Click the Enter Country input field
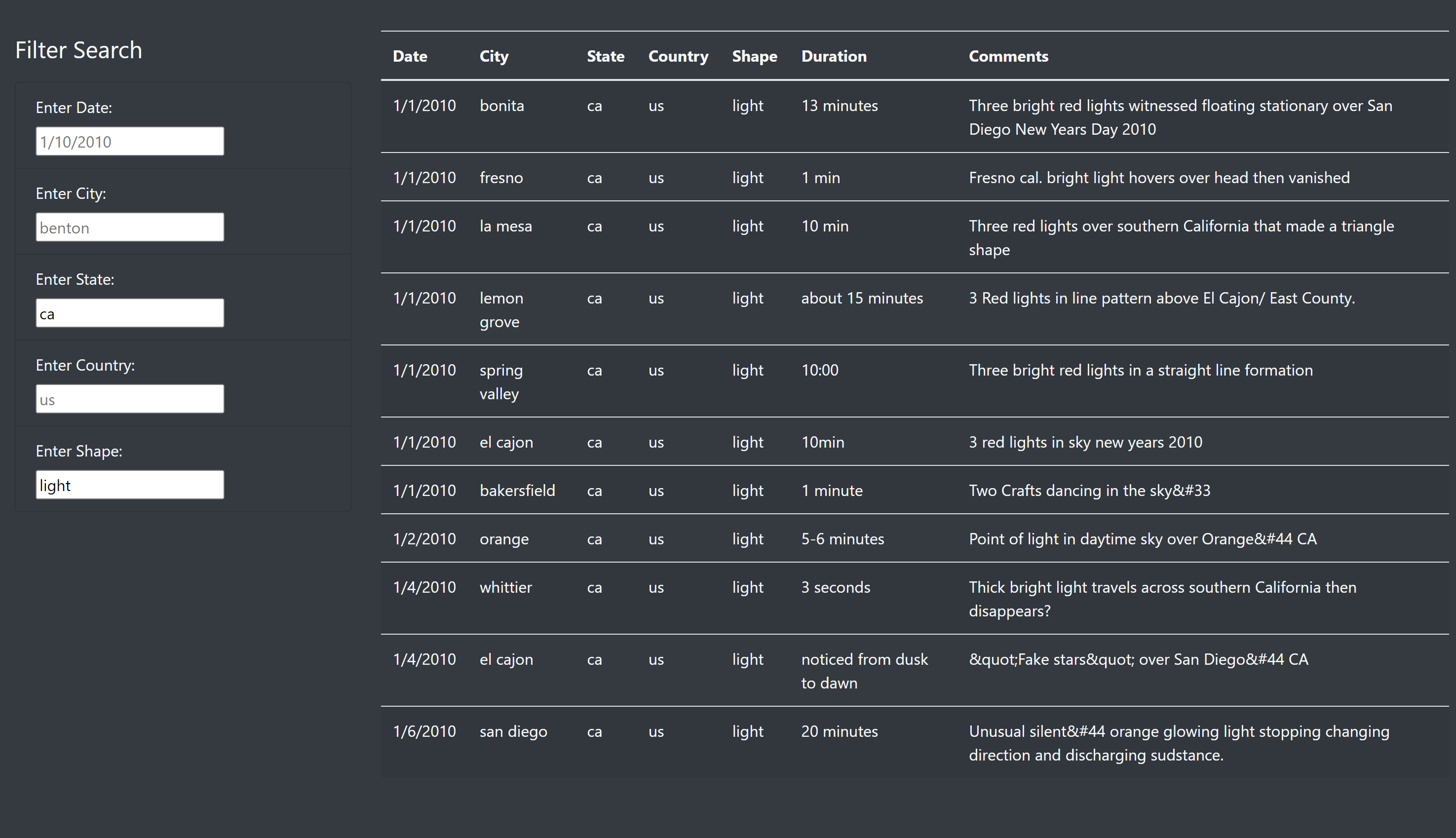1456x838 pixels. point(129,398)
